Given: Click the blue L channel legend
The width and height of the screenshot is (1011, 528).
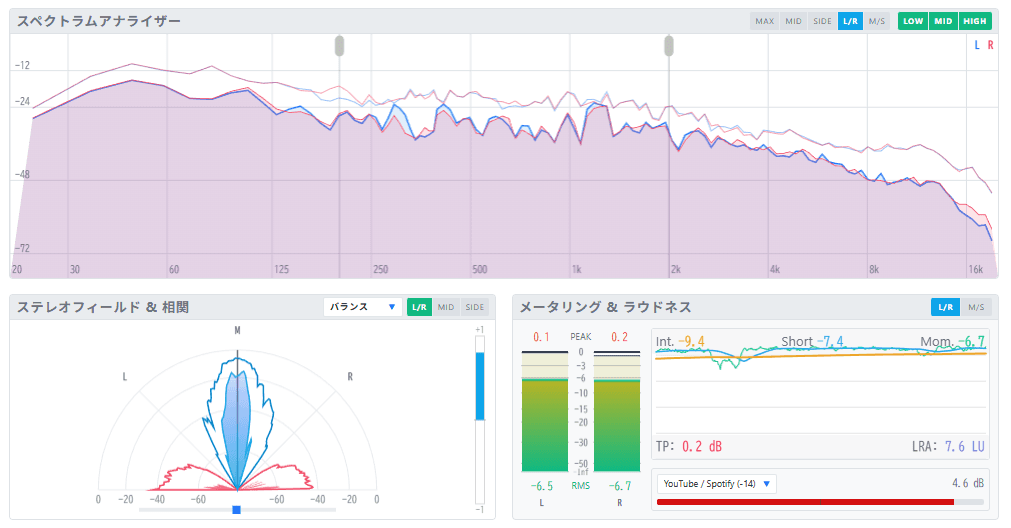Looking at the screenshot, I should 977,45.
